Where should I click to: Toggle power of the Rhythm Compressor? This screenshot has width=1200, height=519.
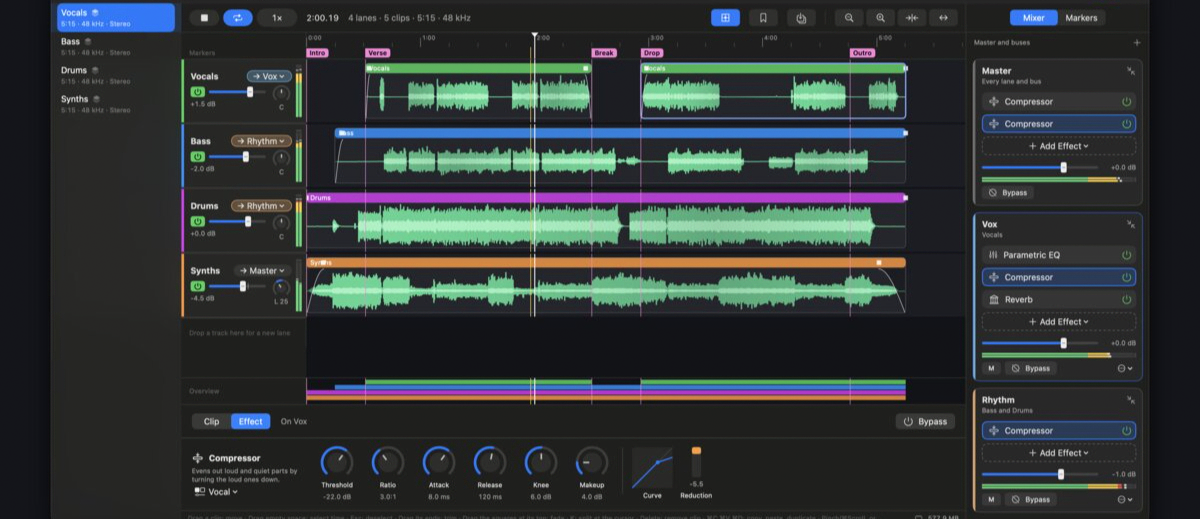(1127, 431)
